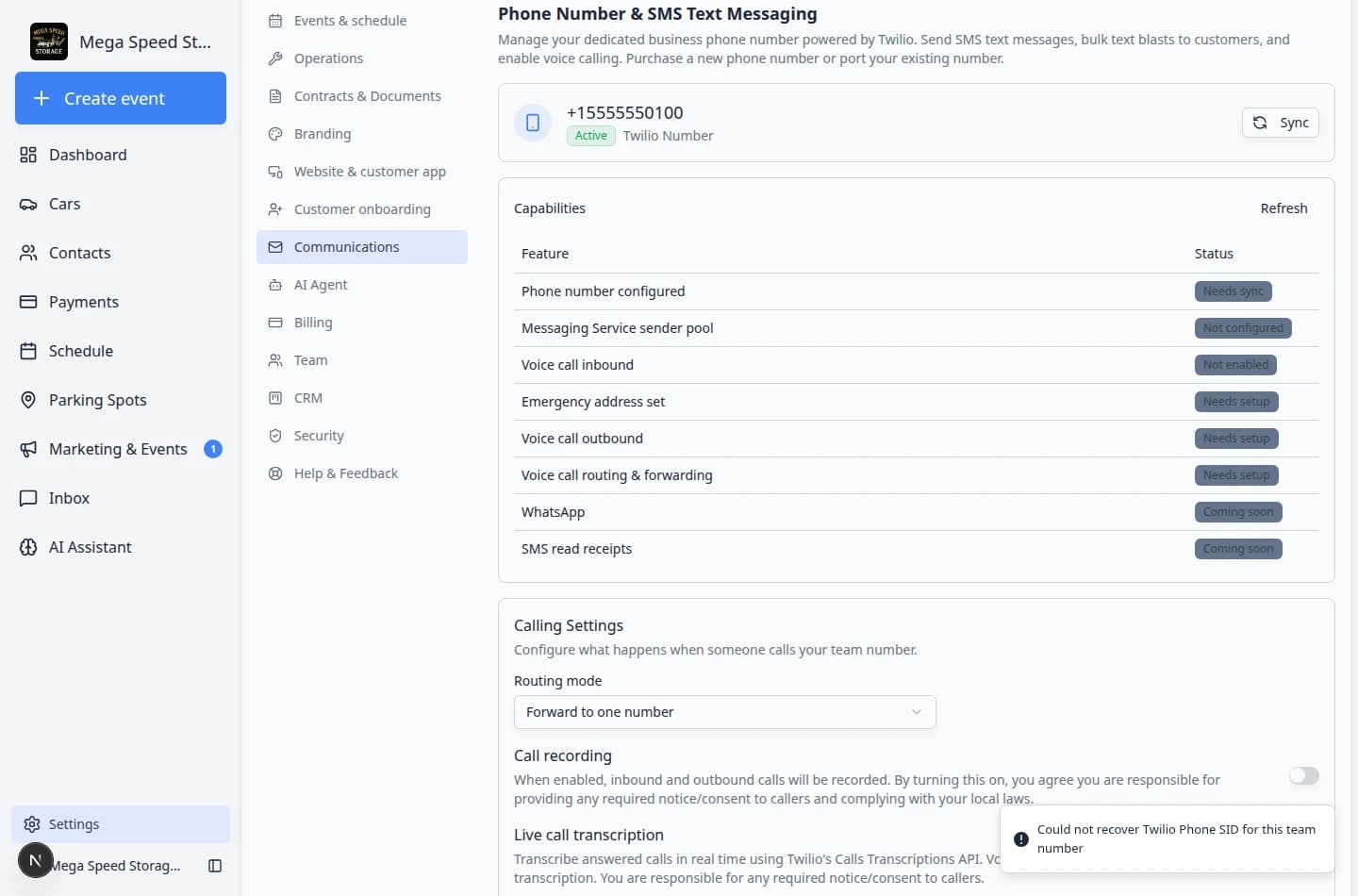Image resolution: width=1358 pixels, height=896 pixels.
Task: Open Billing settings page
Action: pyautogui.click(x=362, y=323)
